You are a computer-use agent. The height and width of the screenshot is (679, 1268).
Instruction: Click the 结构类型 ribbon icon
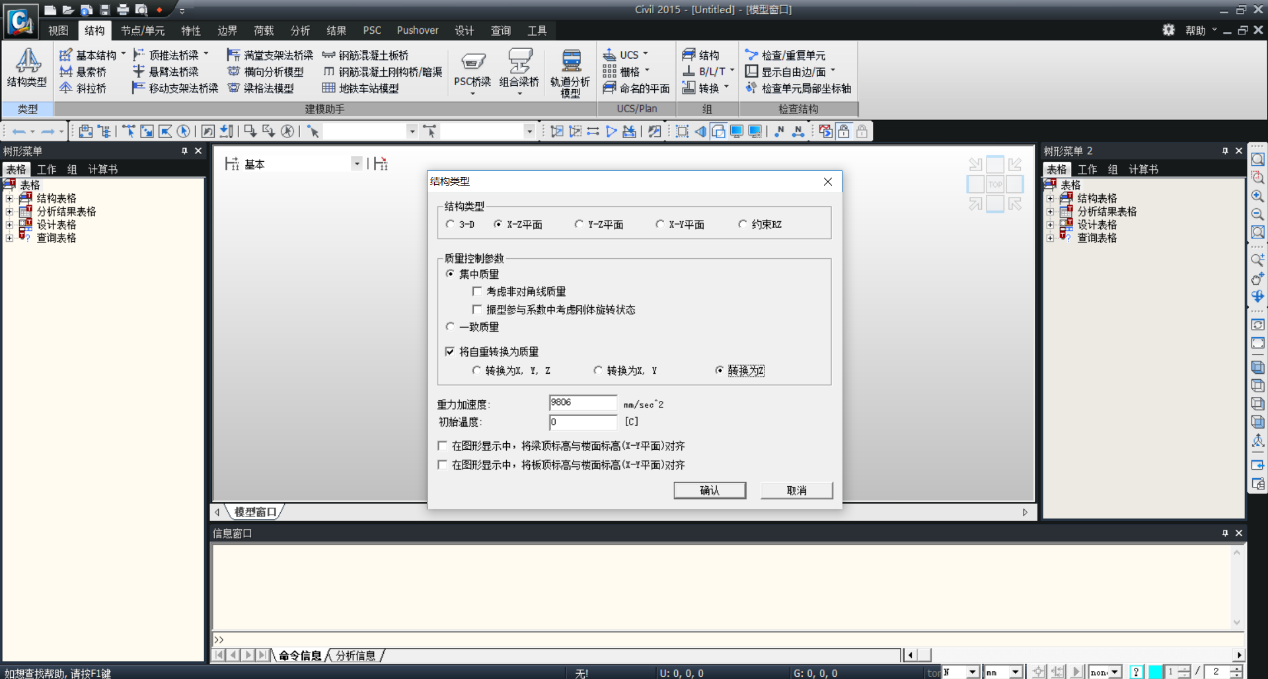coord(26,68)
